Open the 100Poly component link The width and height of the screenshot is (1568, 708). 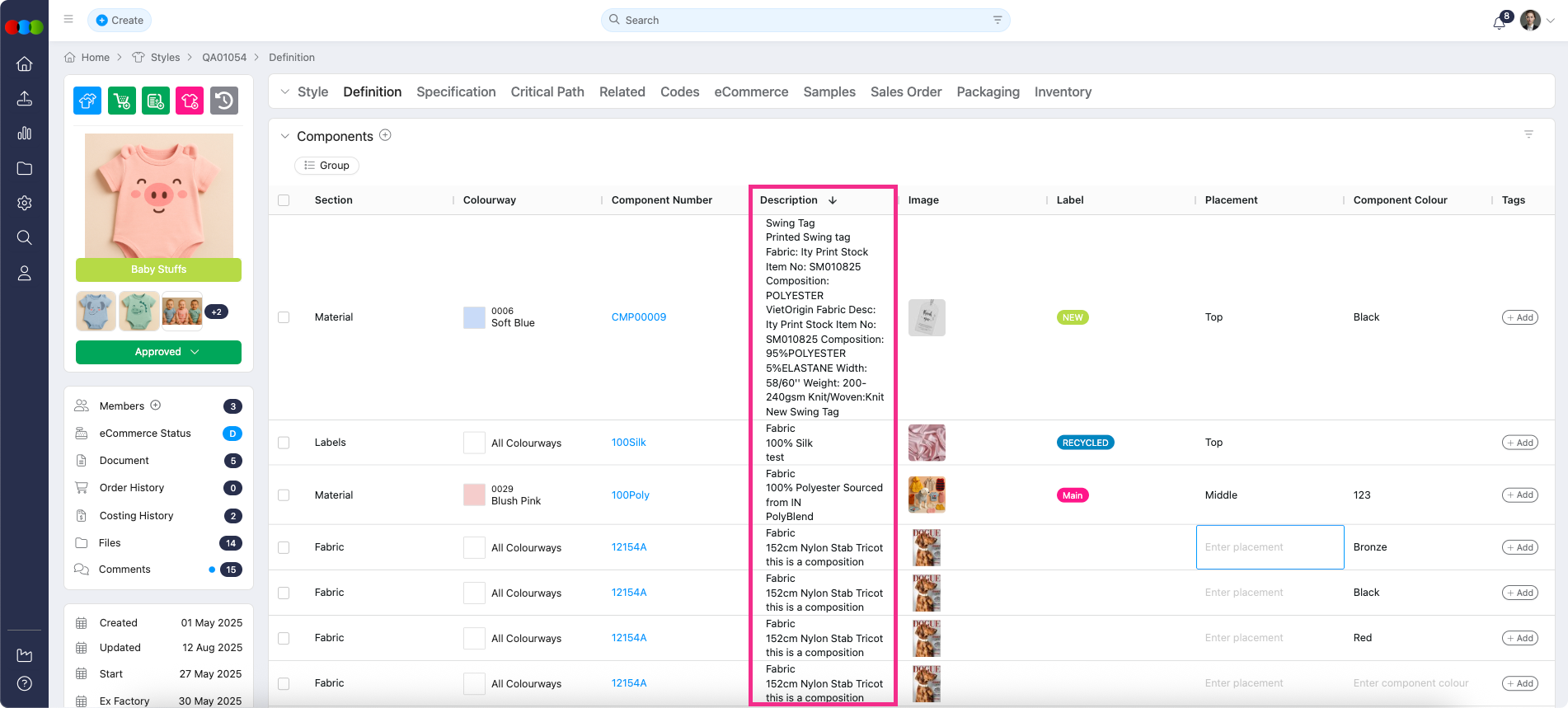[x=630, y=495]
